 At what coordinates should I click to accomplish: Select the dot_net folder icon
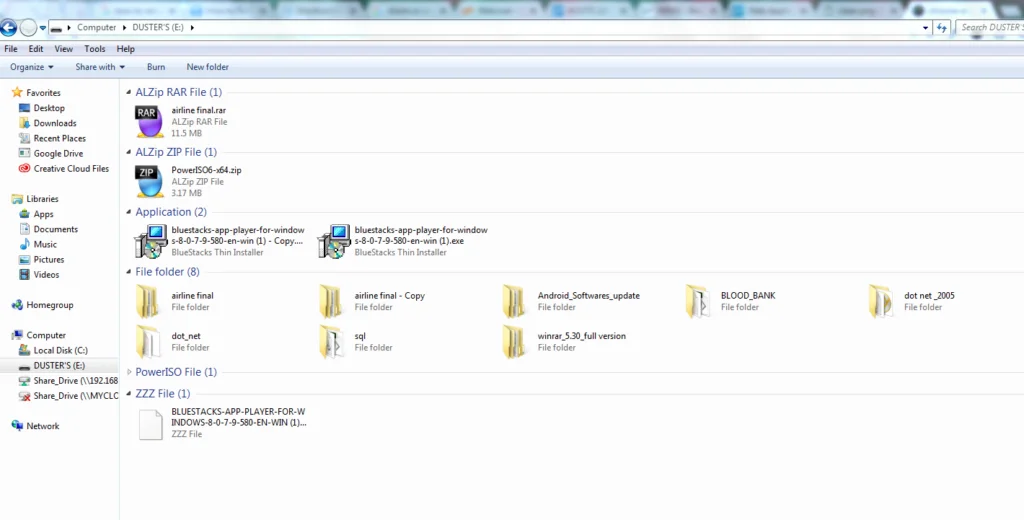(x=148, y=342)
